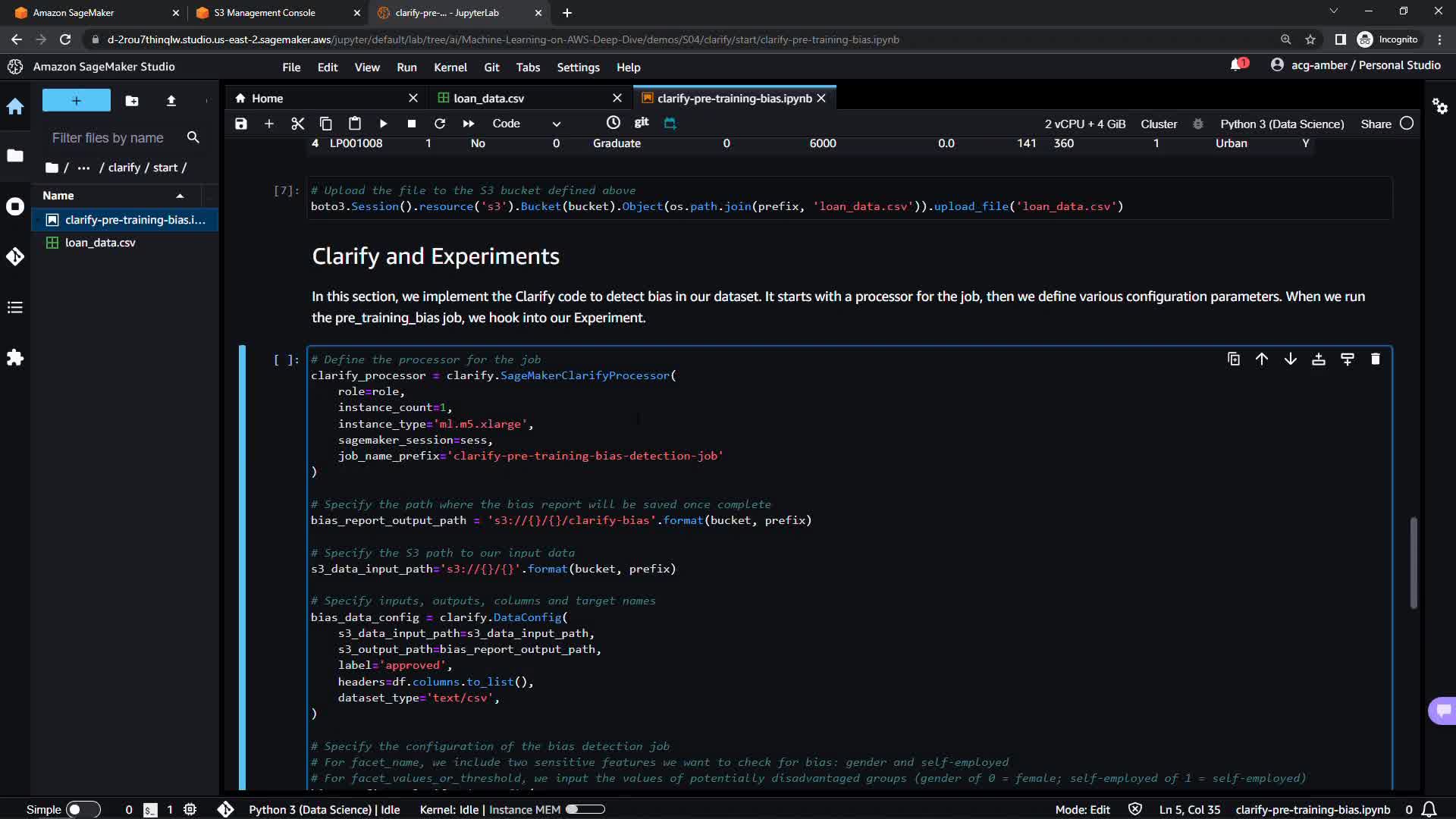Open the cell type Code dropdown
Screen dimensions: 1456x819
tap(526, 124)
